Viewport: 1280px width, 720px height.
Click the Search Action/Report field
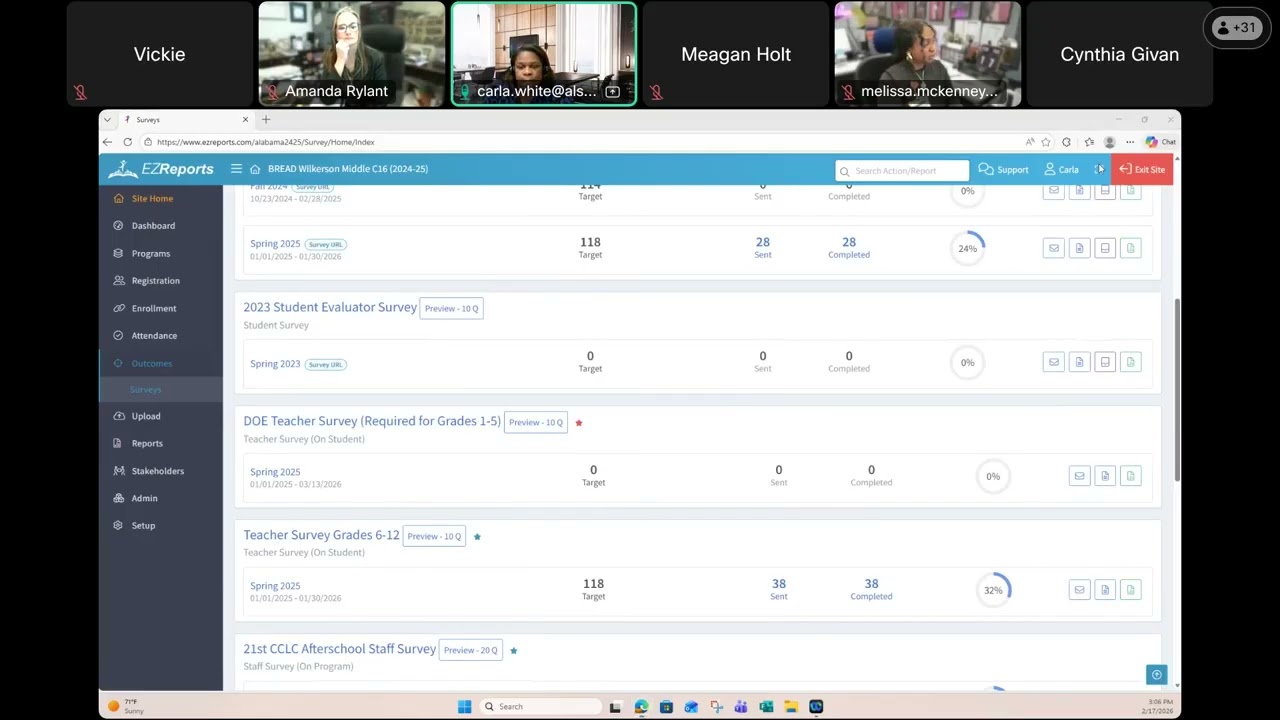[902, 171]
